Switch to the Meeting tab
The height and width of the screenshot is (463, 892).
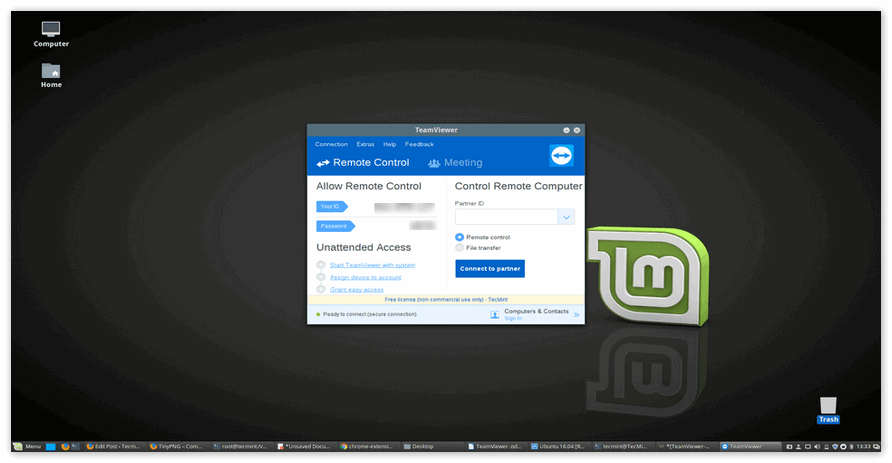click(x=456, y=163)
